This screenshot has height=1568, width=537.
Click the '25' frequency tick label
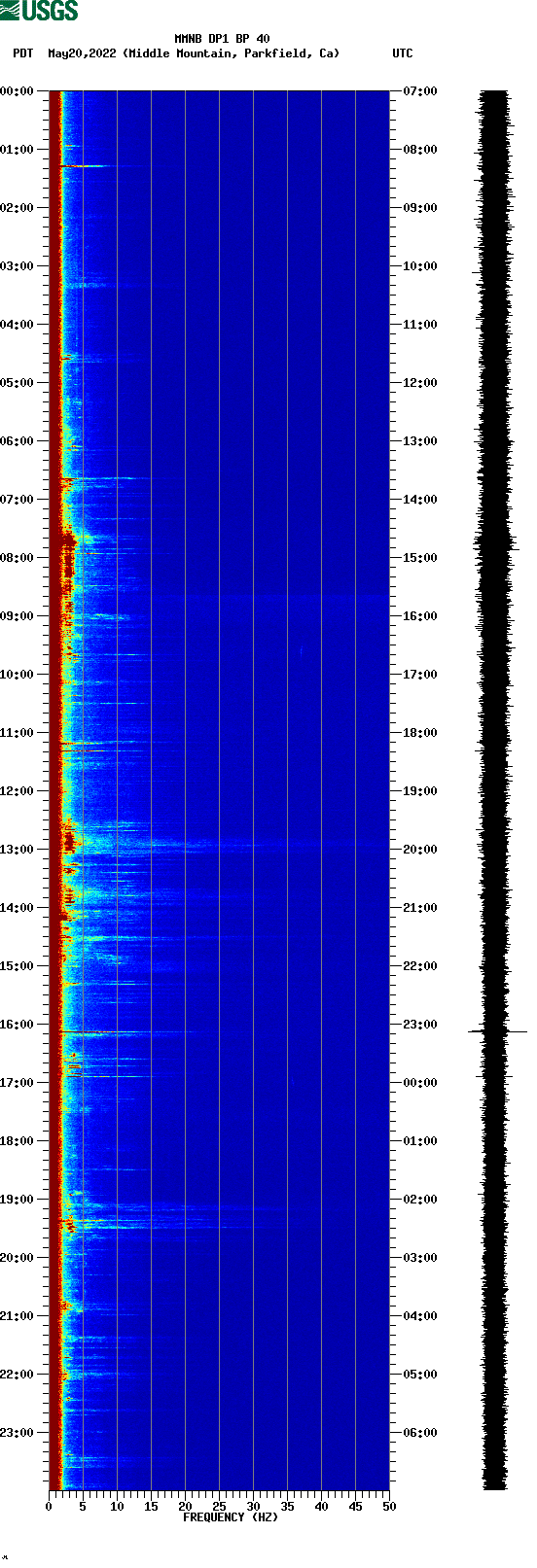[219, 1507]
